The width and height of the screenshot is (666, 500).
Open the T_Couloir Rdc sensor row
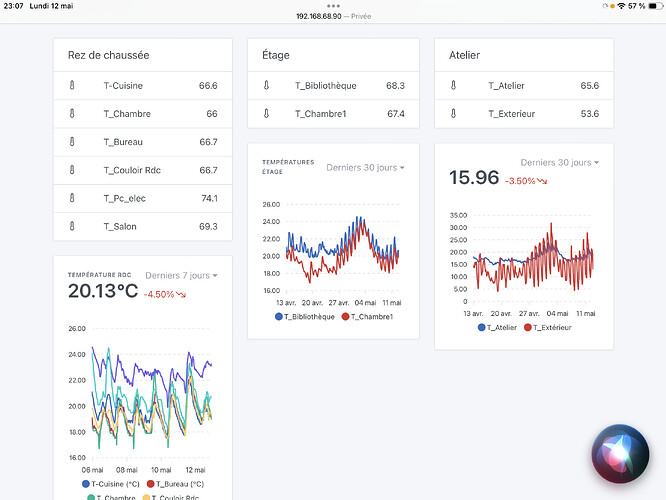point(143,170)
